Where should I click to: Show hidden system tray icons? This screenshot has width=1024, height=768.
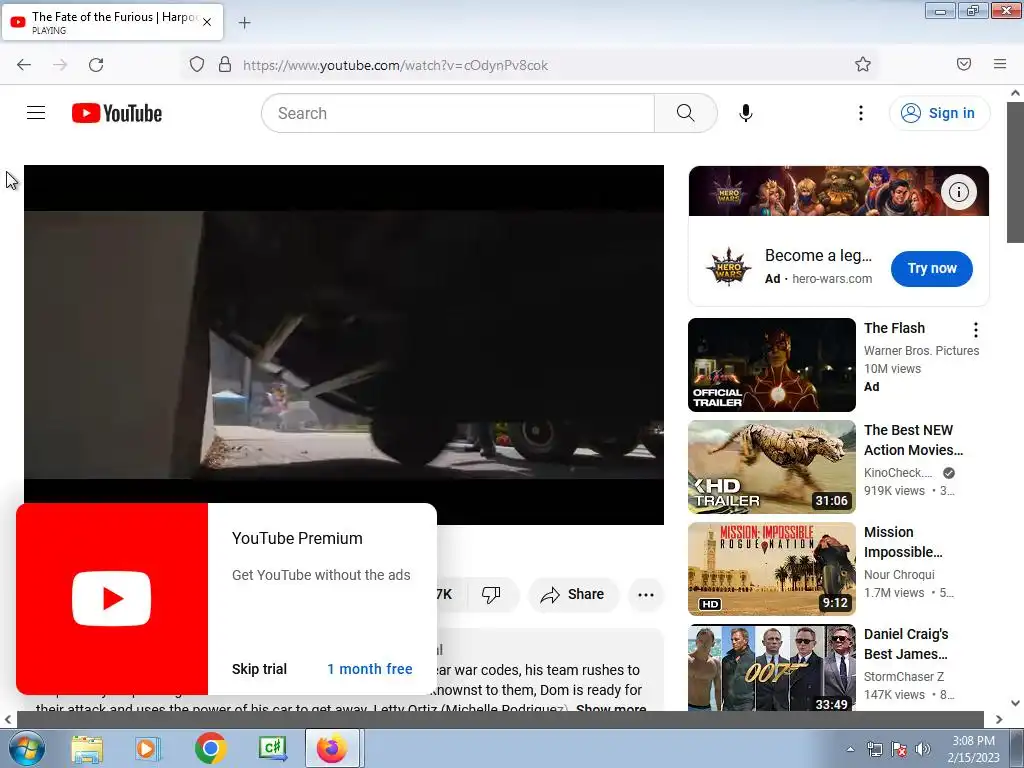850,749
